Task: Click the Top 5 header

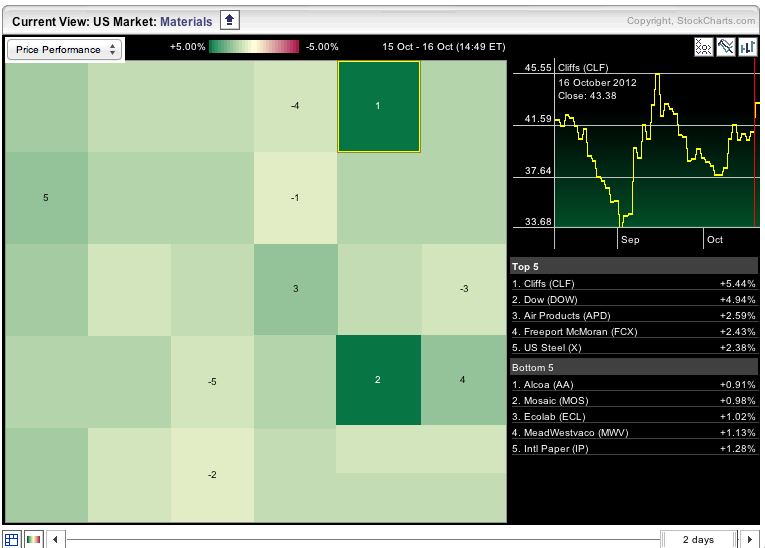Action: (x=633, y=266)
